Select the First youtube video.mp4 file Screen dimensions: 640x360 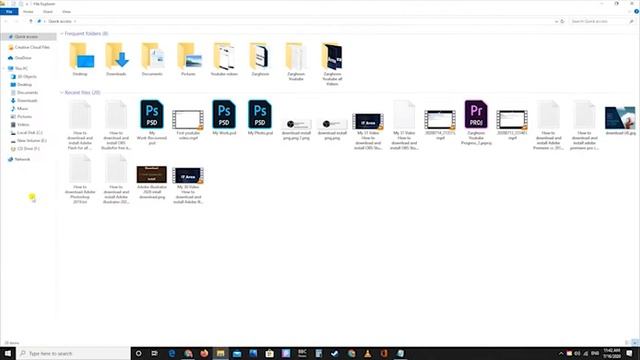click(x=188, y=124)
